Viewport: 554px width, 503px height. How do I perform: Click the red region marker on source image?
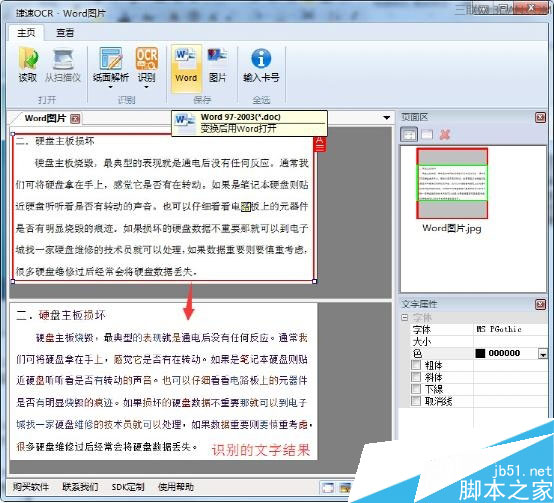pyautogui.click(x=320, y=144)
